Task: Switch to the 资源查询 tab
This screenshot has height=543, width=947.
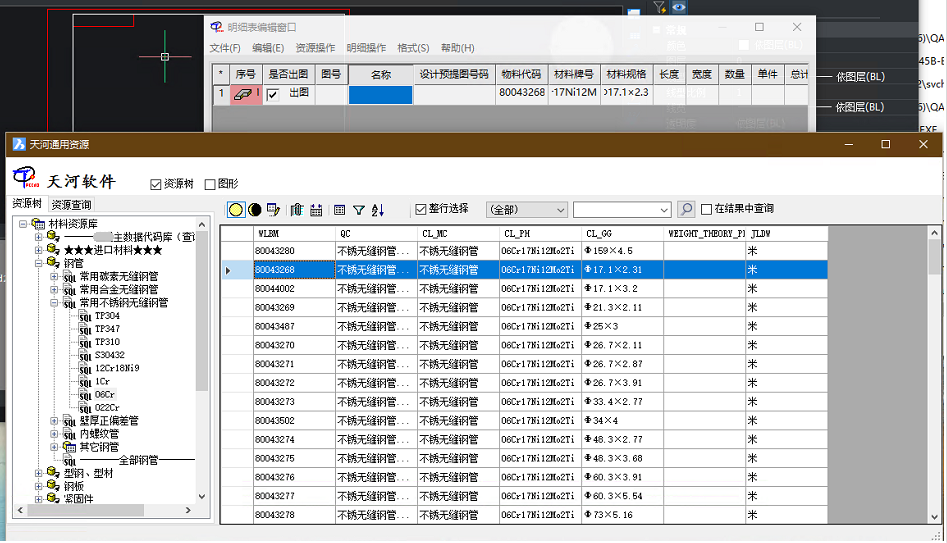Action: click(x=71, y=205)
